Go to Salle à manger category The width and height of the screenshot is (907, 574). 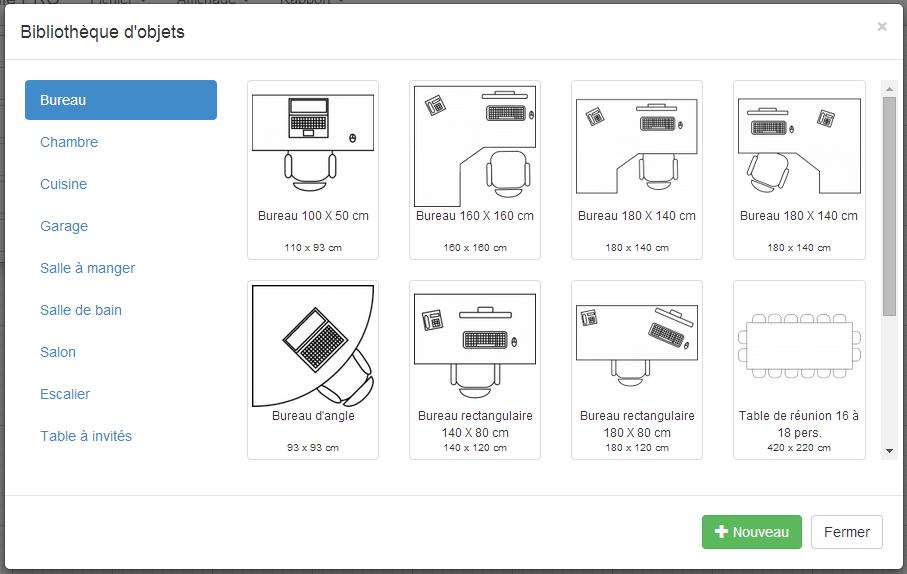[x=88, y=268]
